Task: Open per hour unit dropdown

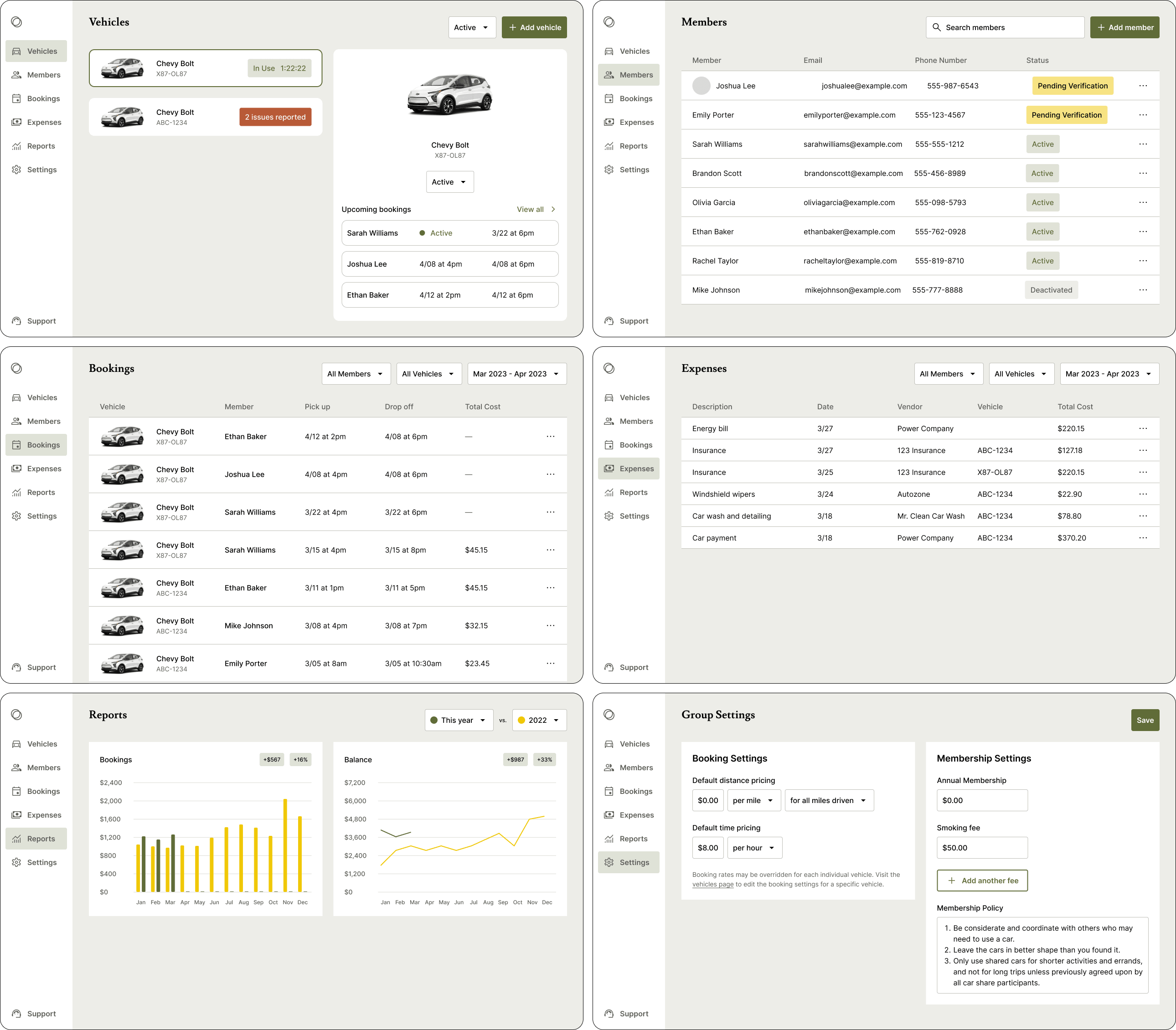Action: (755, 848)
